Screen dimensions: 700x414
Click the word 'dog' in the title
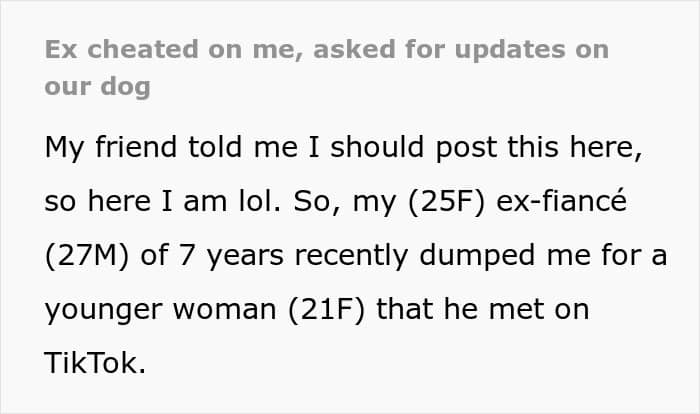click(x=130, y=86)
